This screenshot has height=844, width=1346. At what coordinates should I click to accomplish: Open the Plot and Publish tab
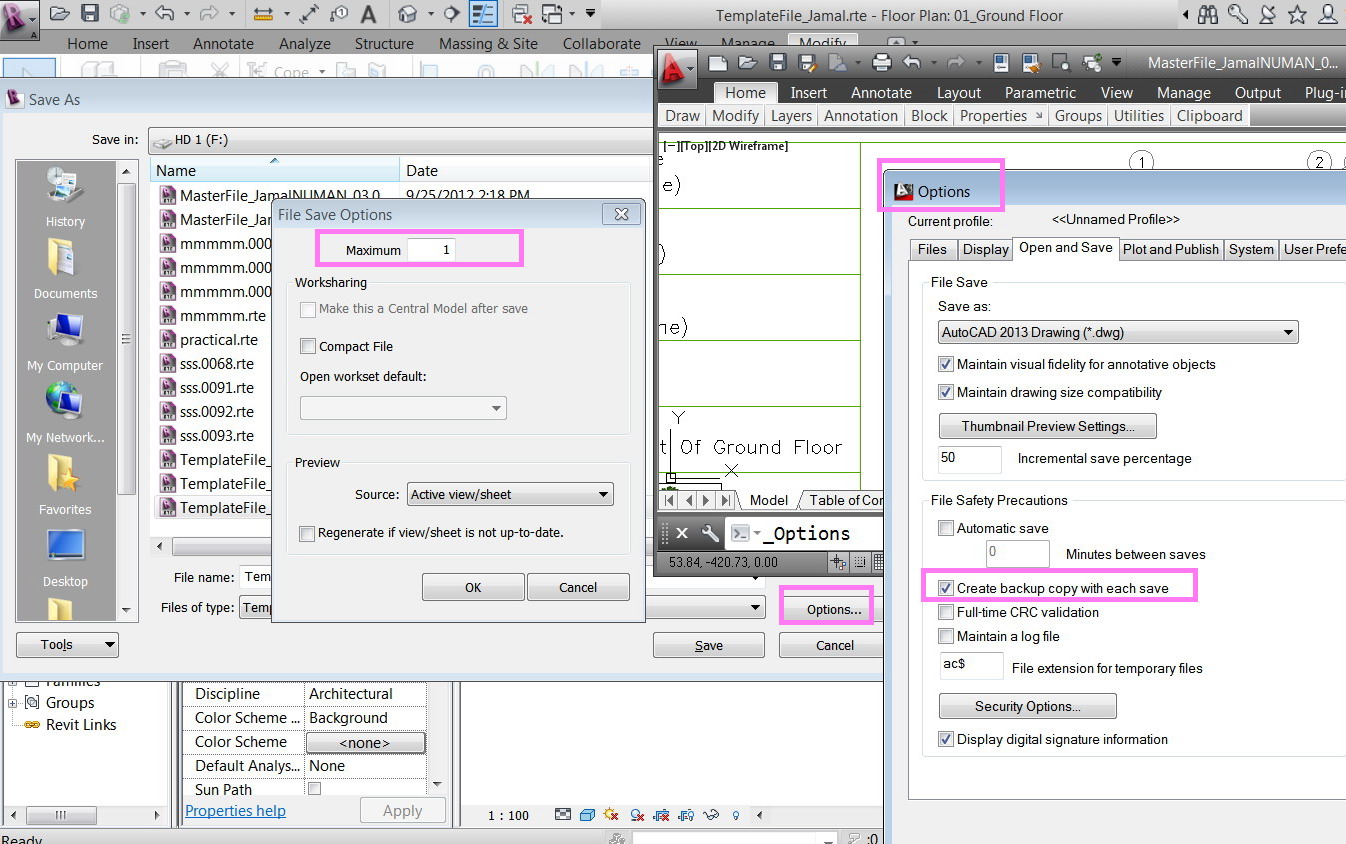[1170, 249]
